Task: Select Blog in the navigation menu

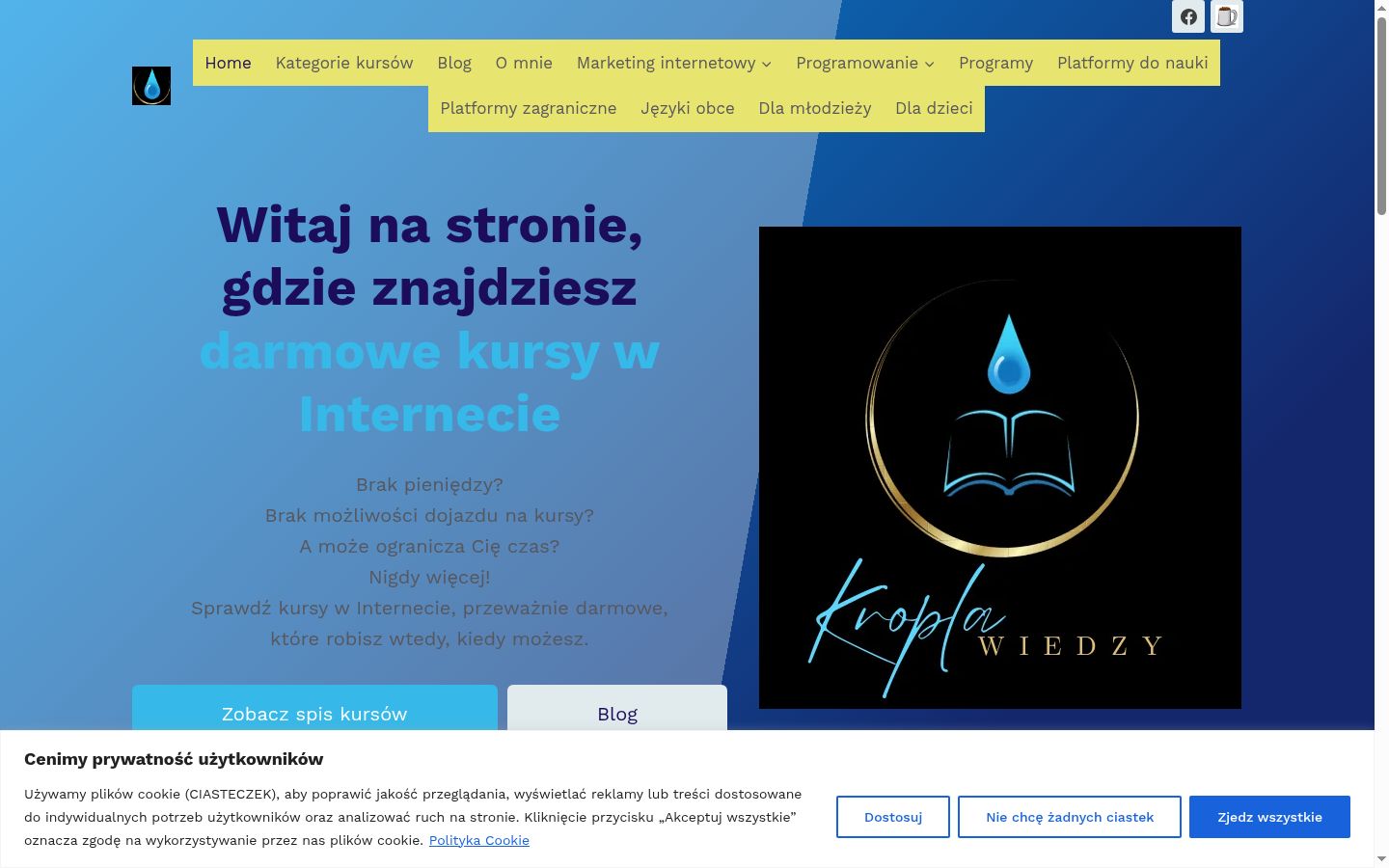Action: [x=454, y=63]
